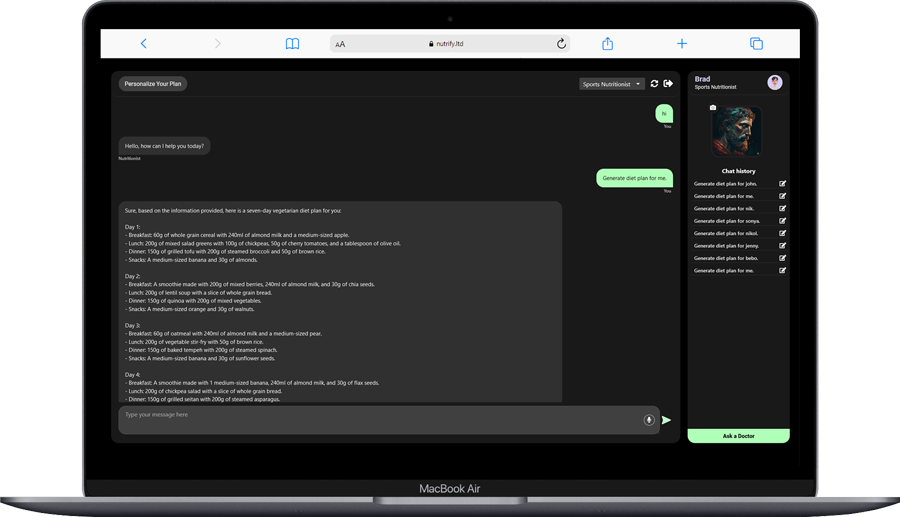The width and height of the screenshot is (900, 517).
Task: Click the Personalize Your Plan button
Action: (153, 84)
